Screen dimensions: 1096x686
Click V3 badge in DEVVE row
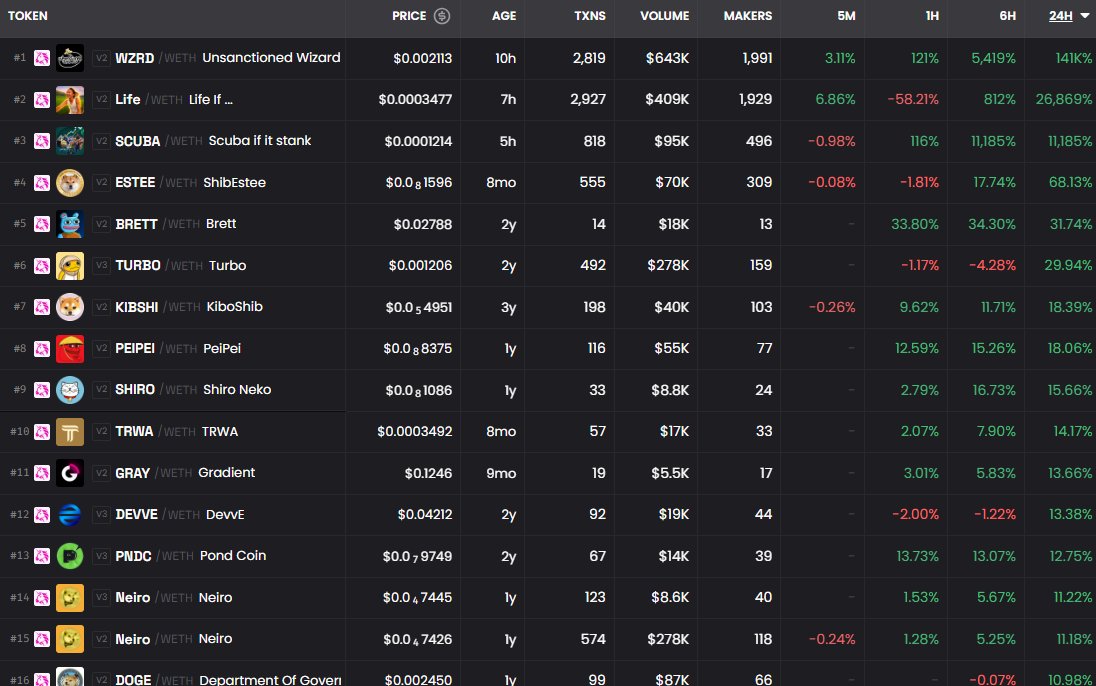[x=102, y=515]
